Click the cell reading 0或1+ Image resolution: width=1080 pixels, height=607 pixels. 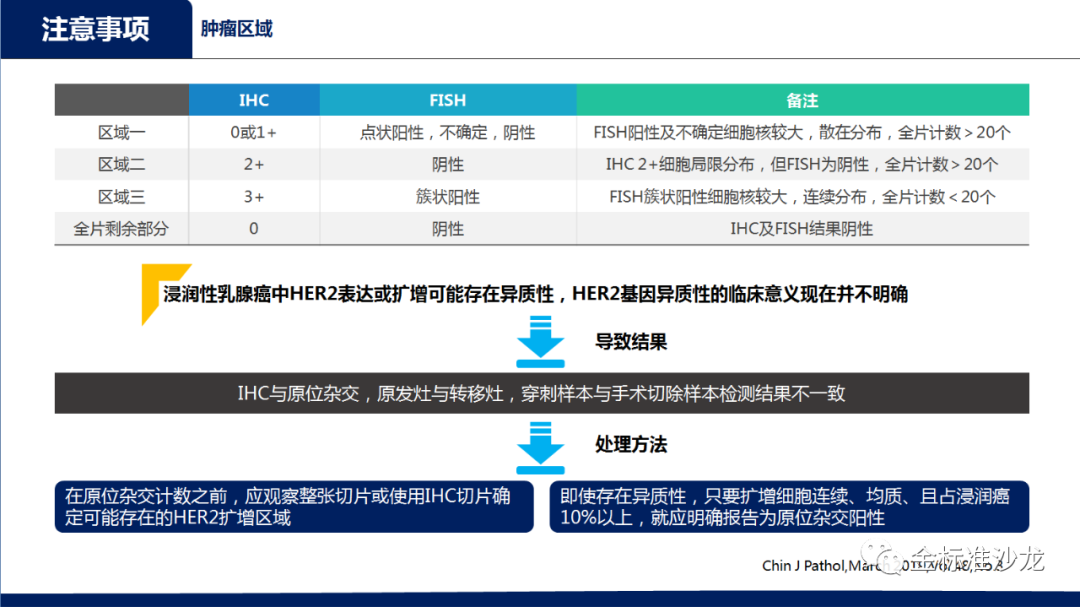pos(254,132)
